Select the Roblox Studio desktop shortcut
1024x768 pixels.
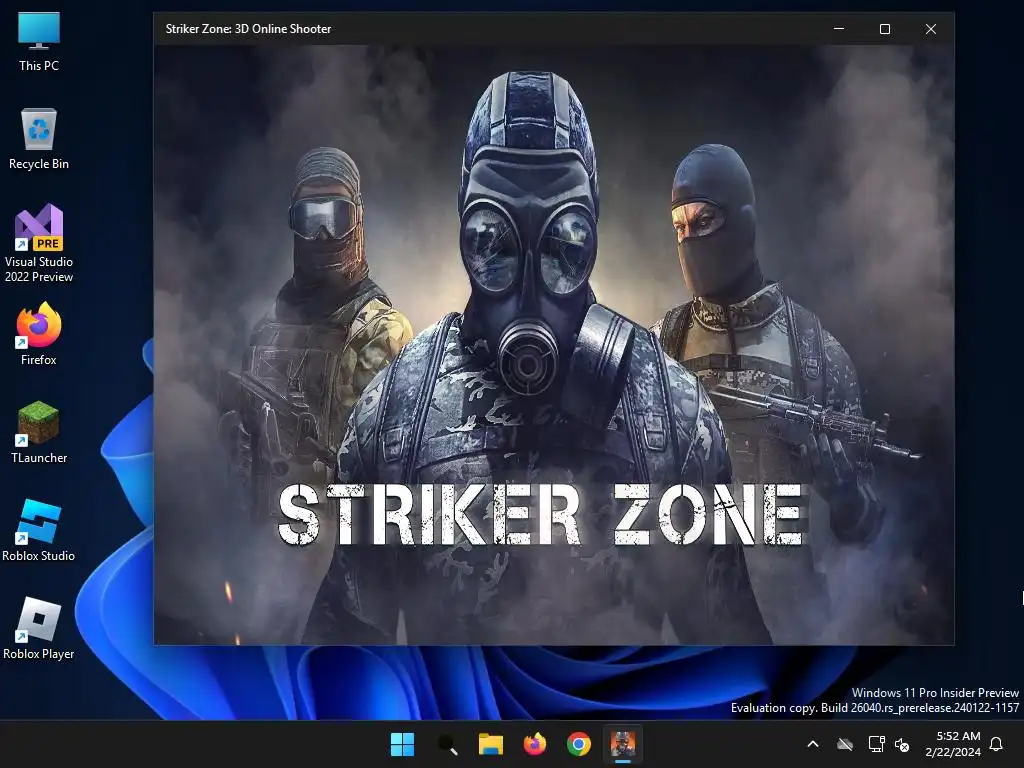click(x=39, y=530)
